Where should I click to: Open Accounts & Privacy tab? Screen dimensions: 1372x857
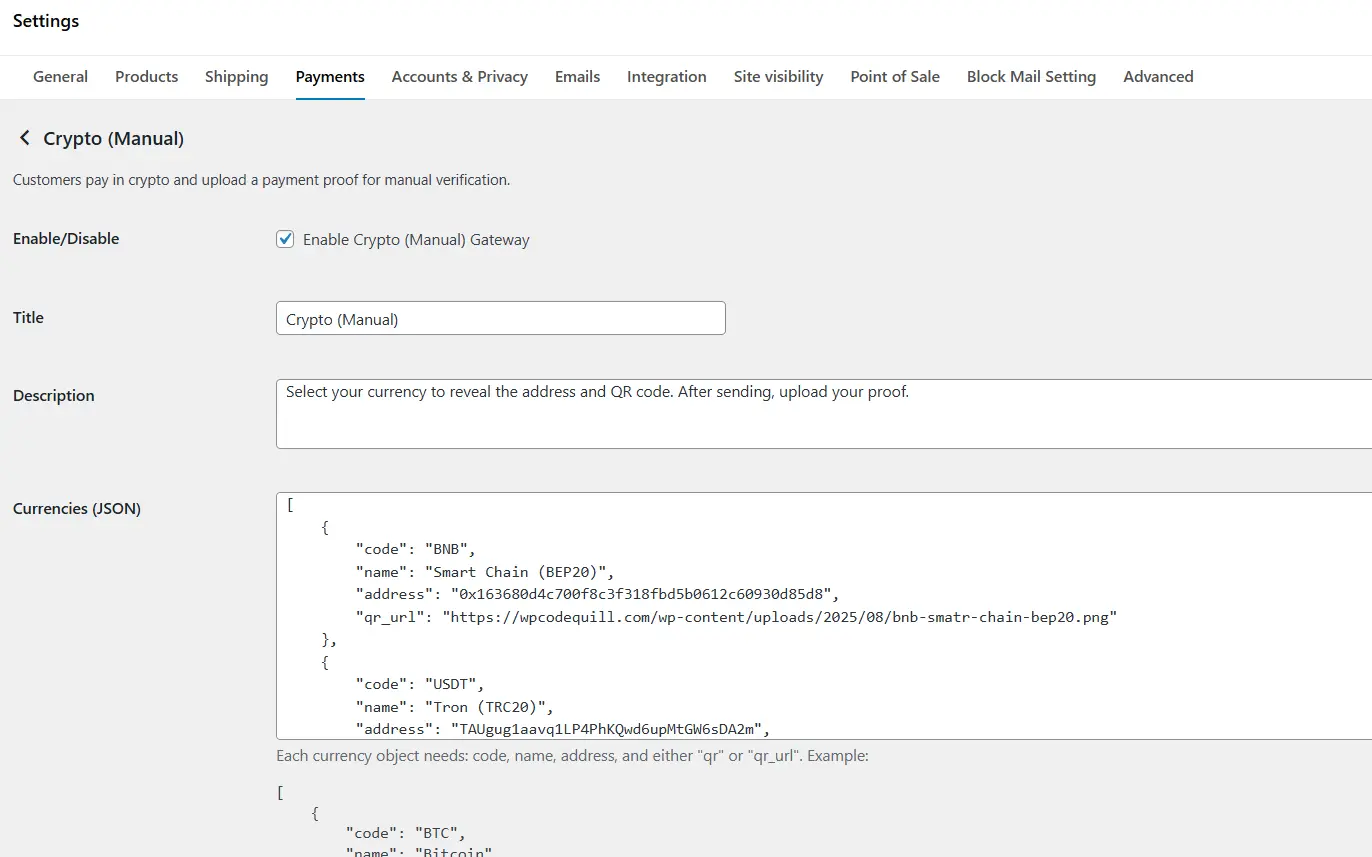(x=460, y=77)
